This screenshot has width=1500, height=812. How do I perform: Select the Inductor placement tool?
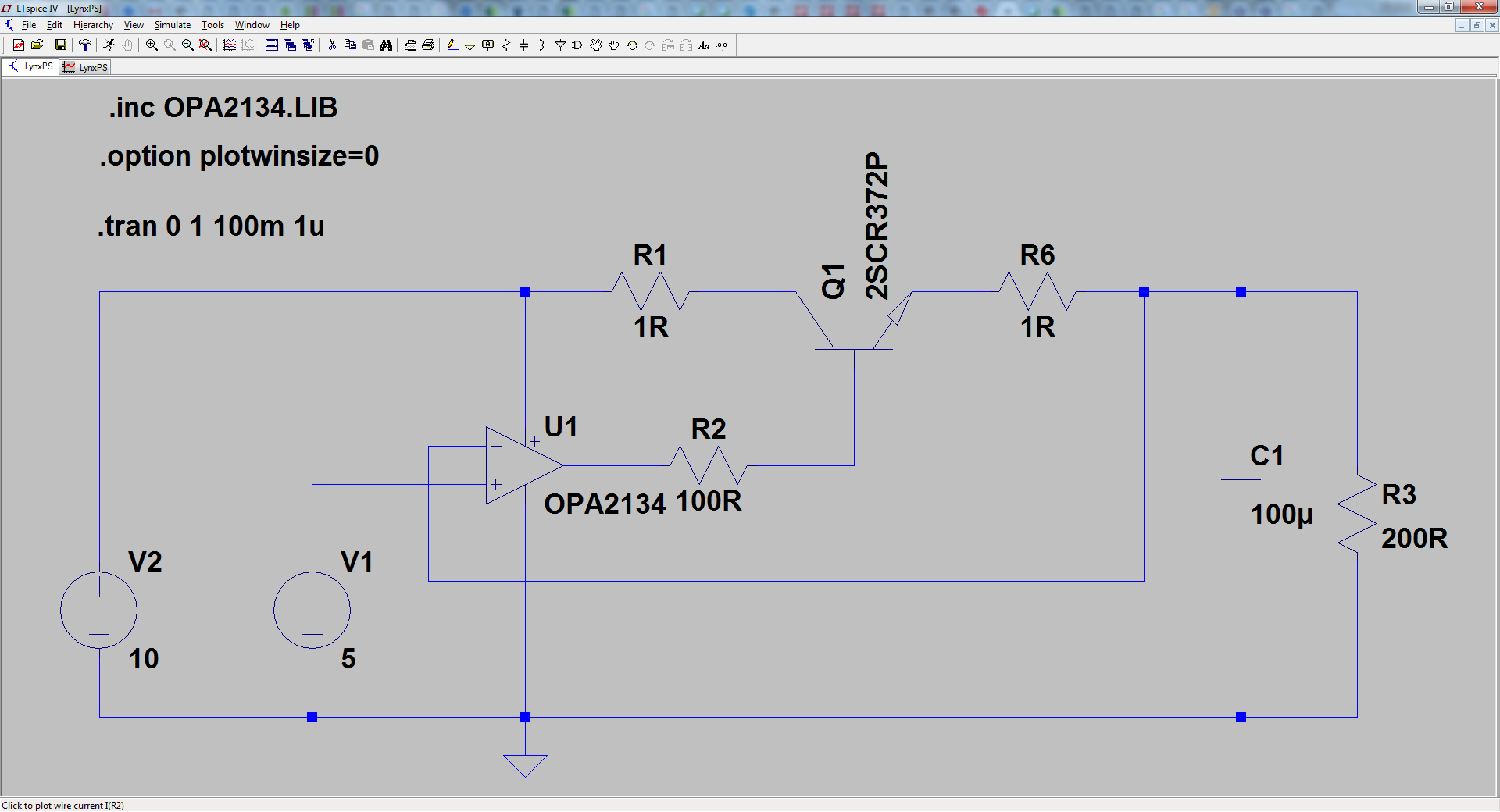[x=541, y=45]
